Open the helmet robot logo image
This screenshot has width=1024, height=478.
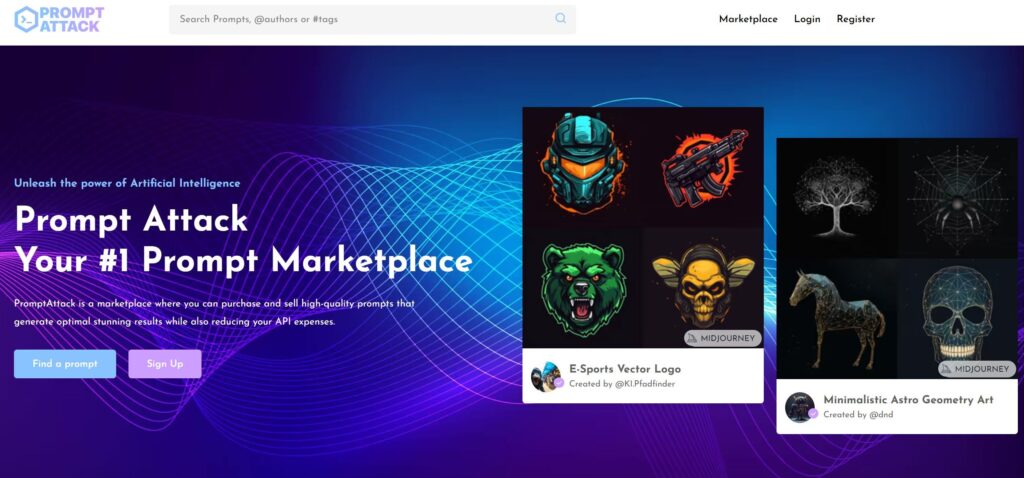(582, 166)
